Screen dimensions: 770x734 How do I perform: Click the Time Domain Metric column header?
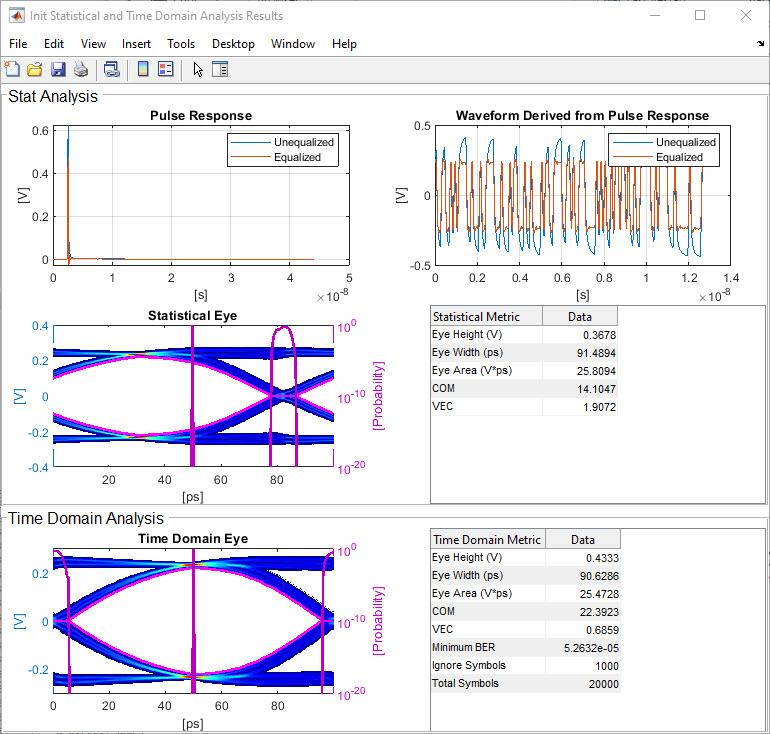tap(487, 539)
